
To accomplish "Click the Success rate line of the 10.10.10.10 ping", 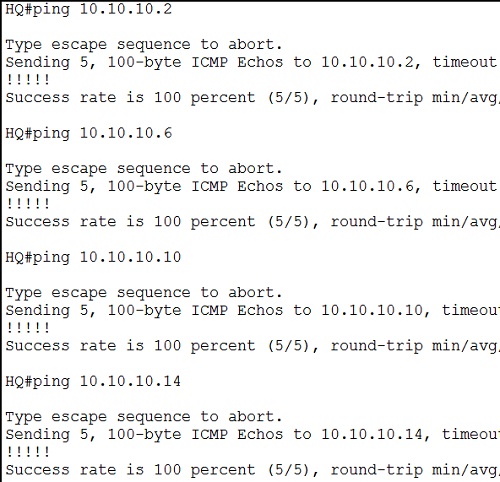I will pyautogui.click(x=252, y=346).
